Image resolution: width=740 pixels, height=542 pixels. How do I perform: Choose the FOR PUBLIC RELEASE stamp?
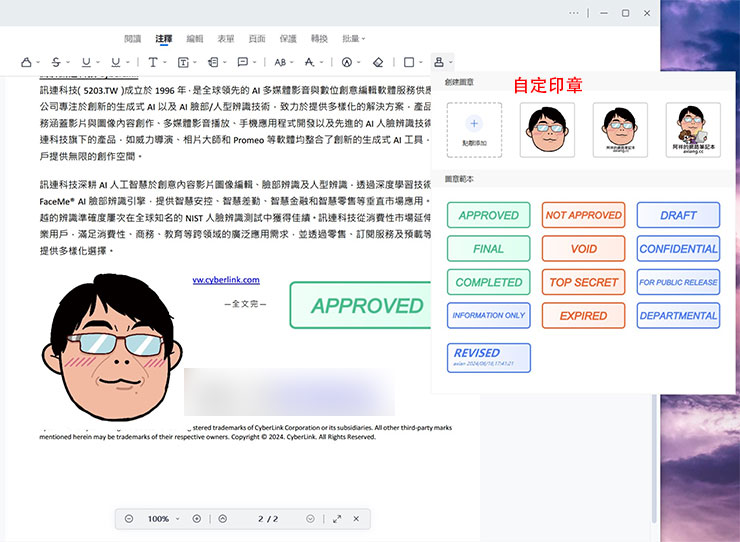click(678, 282)
